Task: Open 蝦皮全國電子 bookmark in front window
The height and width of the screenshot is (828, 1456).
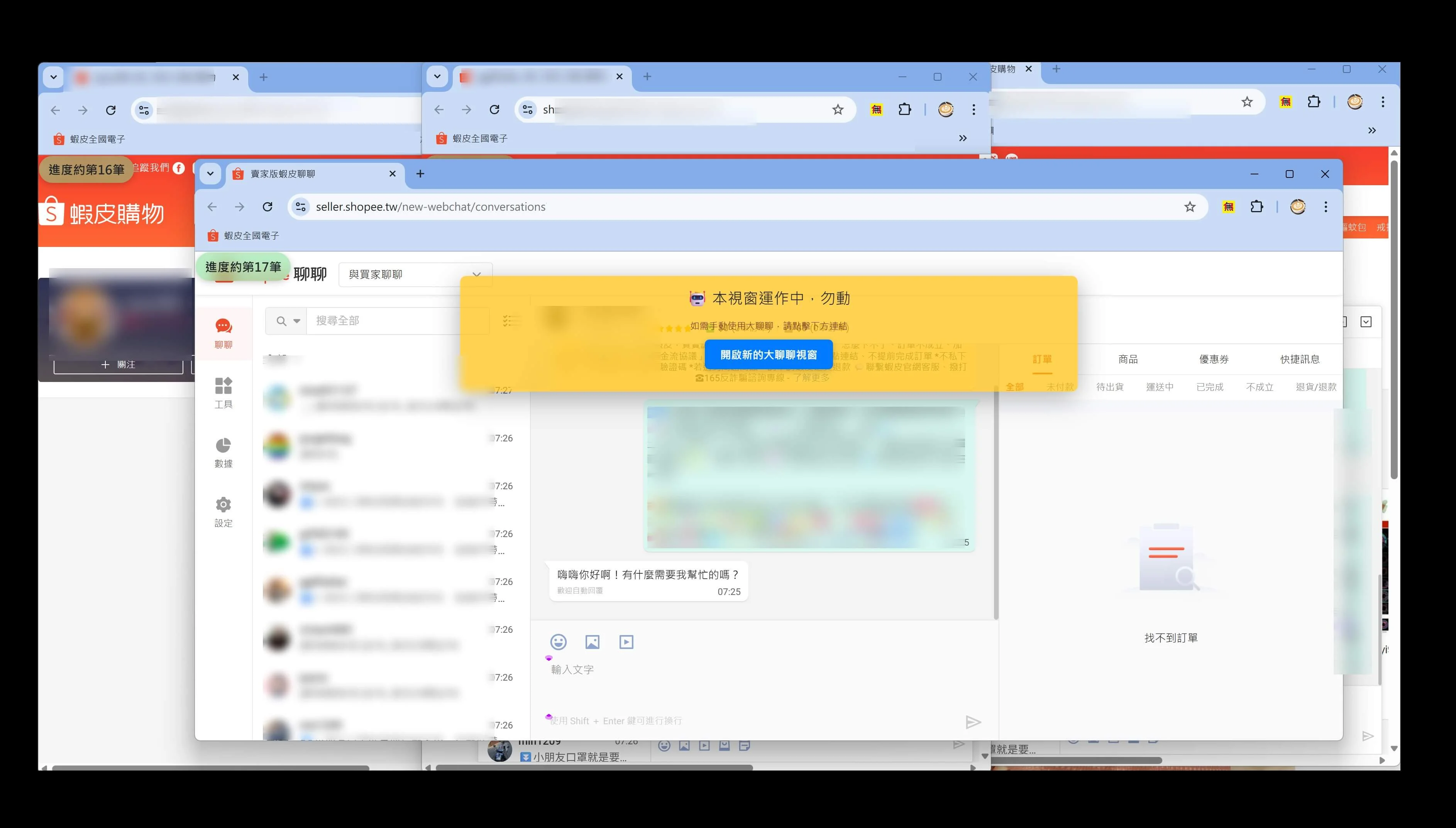Action: pyautogui.click(x=244, y=235)
